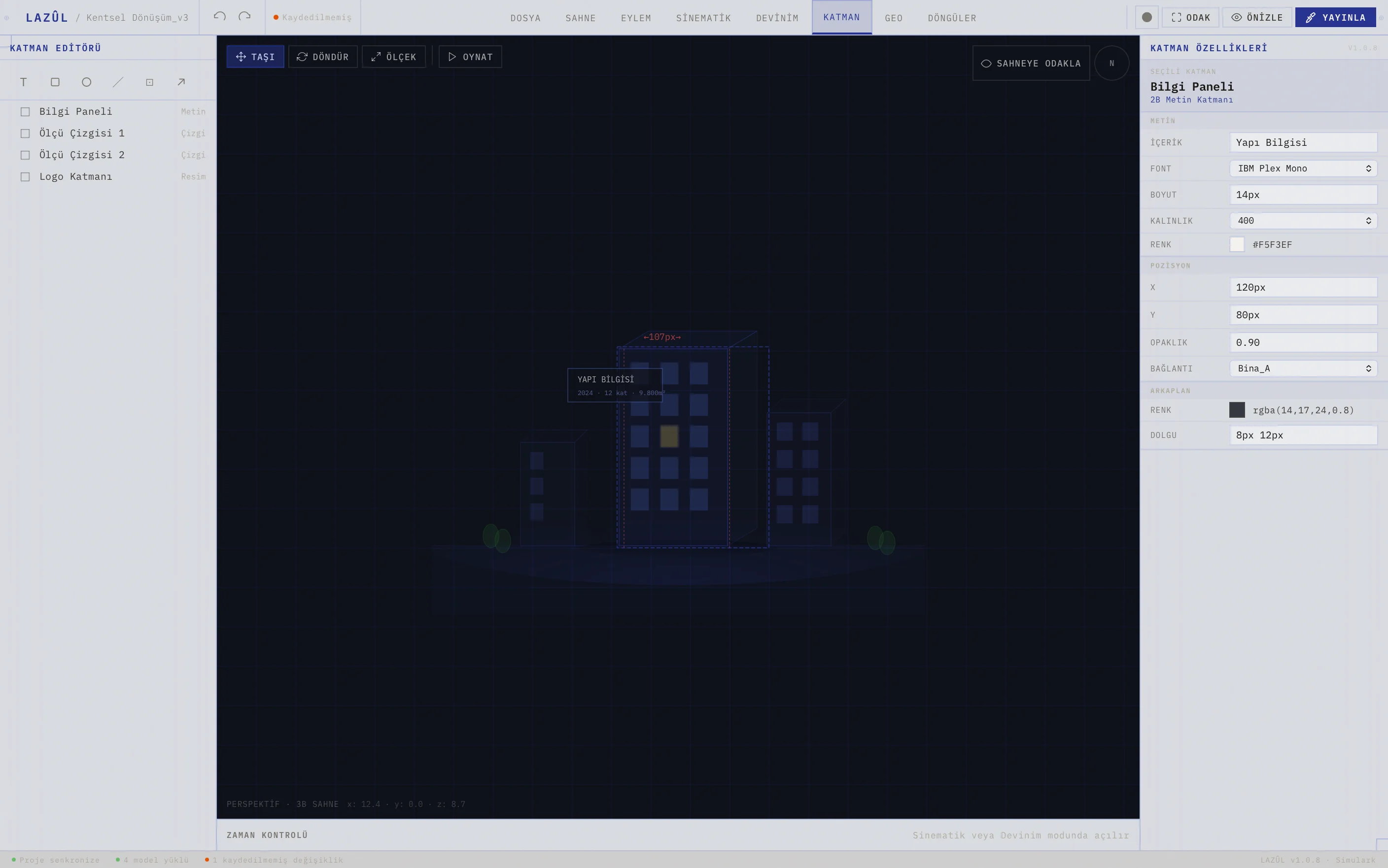Click the Önizle preview button
Viewport: 1388px width, 868px height.
pyautogui.click(x=1257, y=17)
